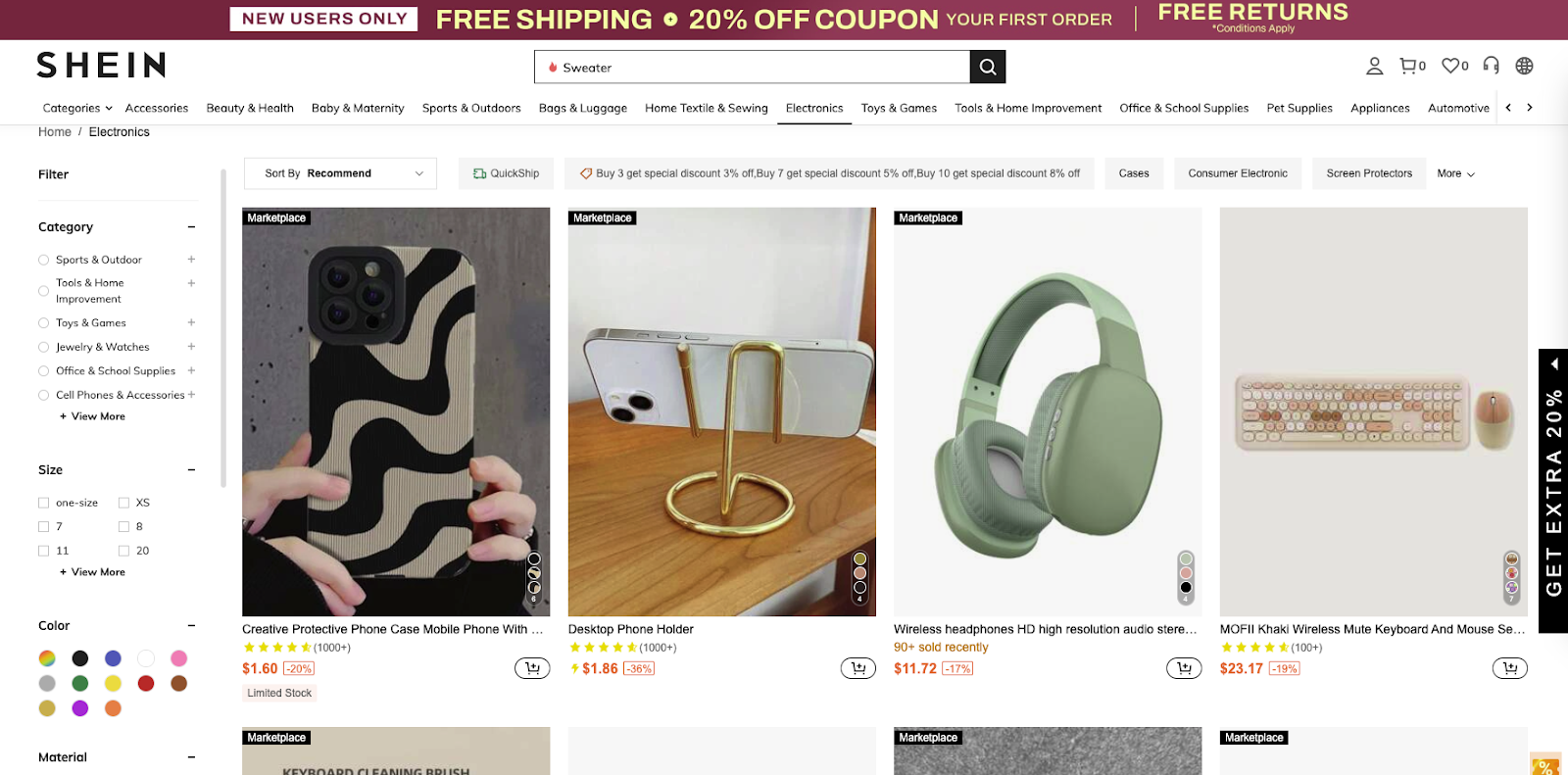The image size is (1568, 775).
Task: Enable the QuickShip filter
Action: point(506,172)
